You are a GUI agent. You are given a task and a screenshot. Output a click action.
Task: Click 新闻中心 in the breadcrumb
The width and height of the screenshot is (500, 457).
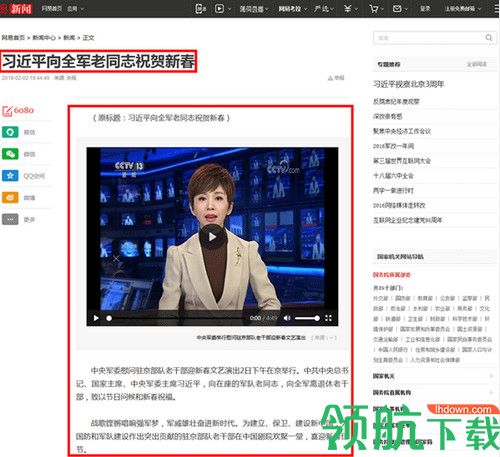44,38
